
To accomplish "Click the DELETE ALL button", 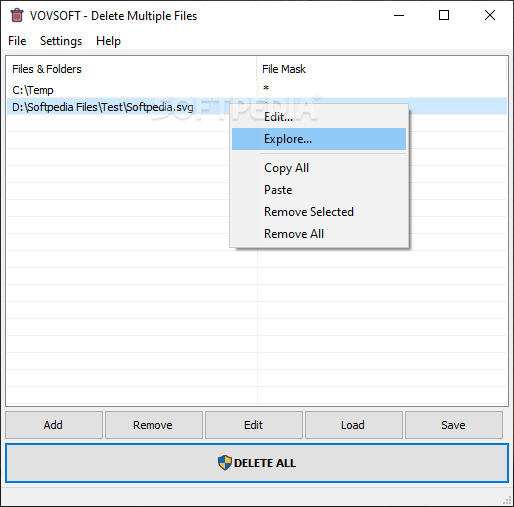I will coord(257,463).
